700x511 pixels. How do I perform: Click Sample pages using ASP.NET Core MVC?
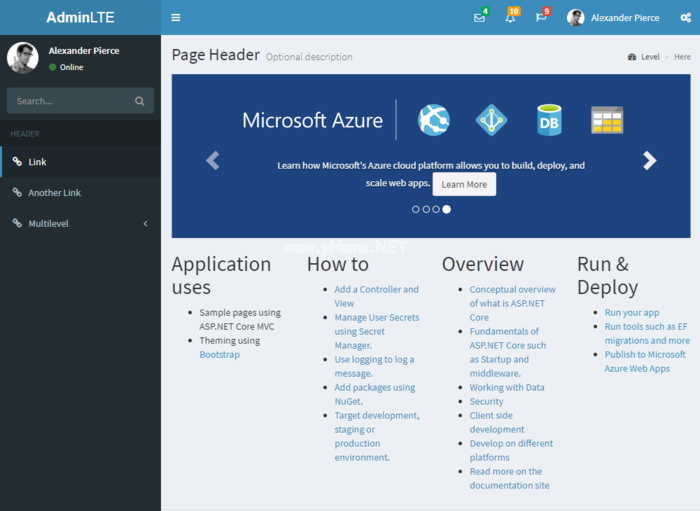(240, 320)
